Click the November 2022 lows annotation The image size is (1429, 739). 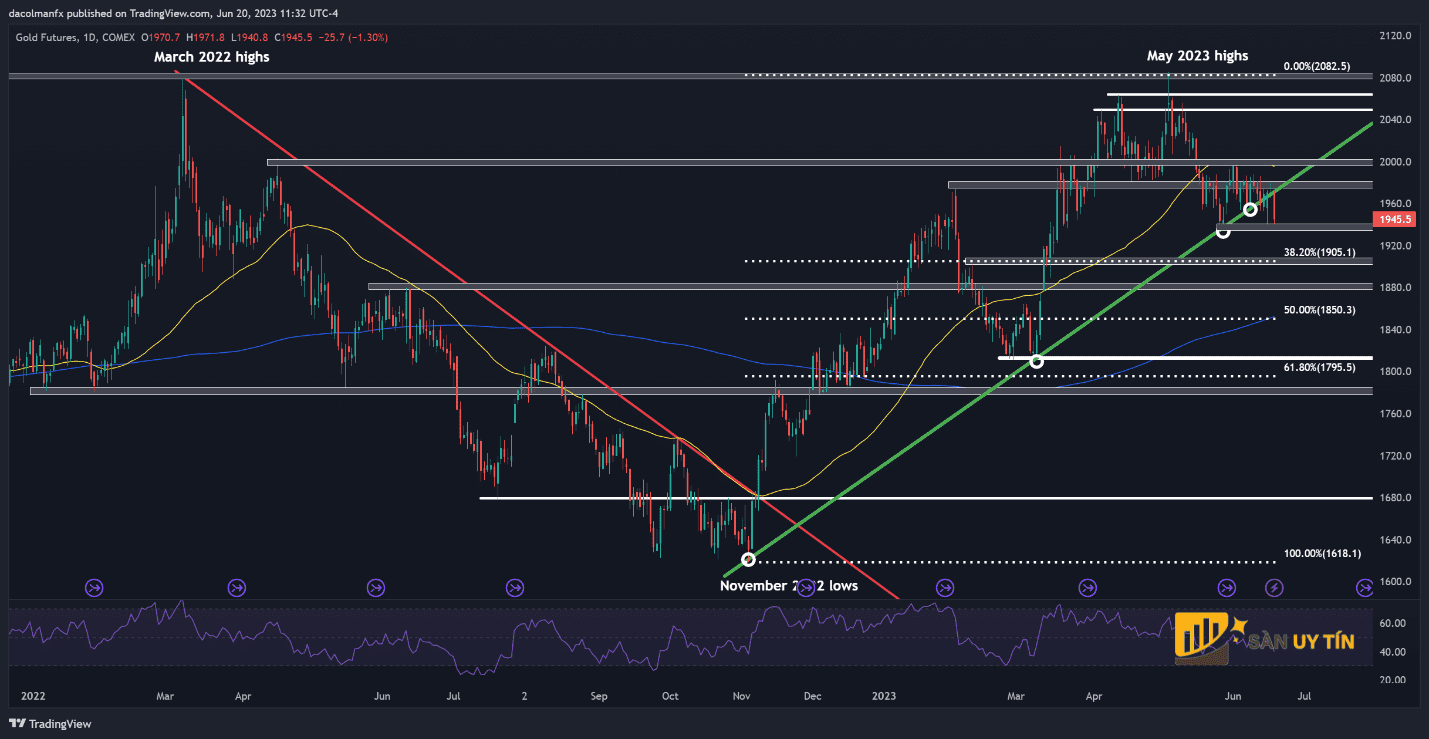(x=788, y=586)
